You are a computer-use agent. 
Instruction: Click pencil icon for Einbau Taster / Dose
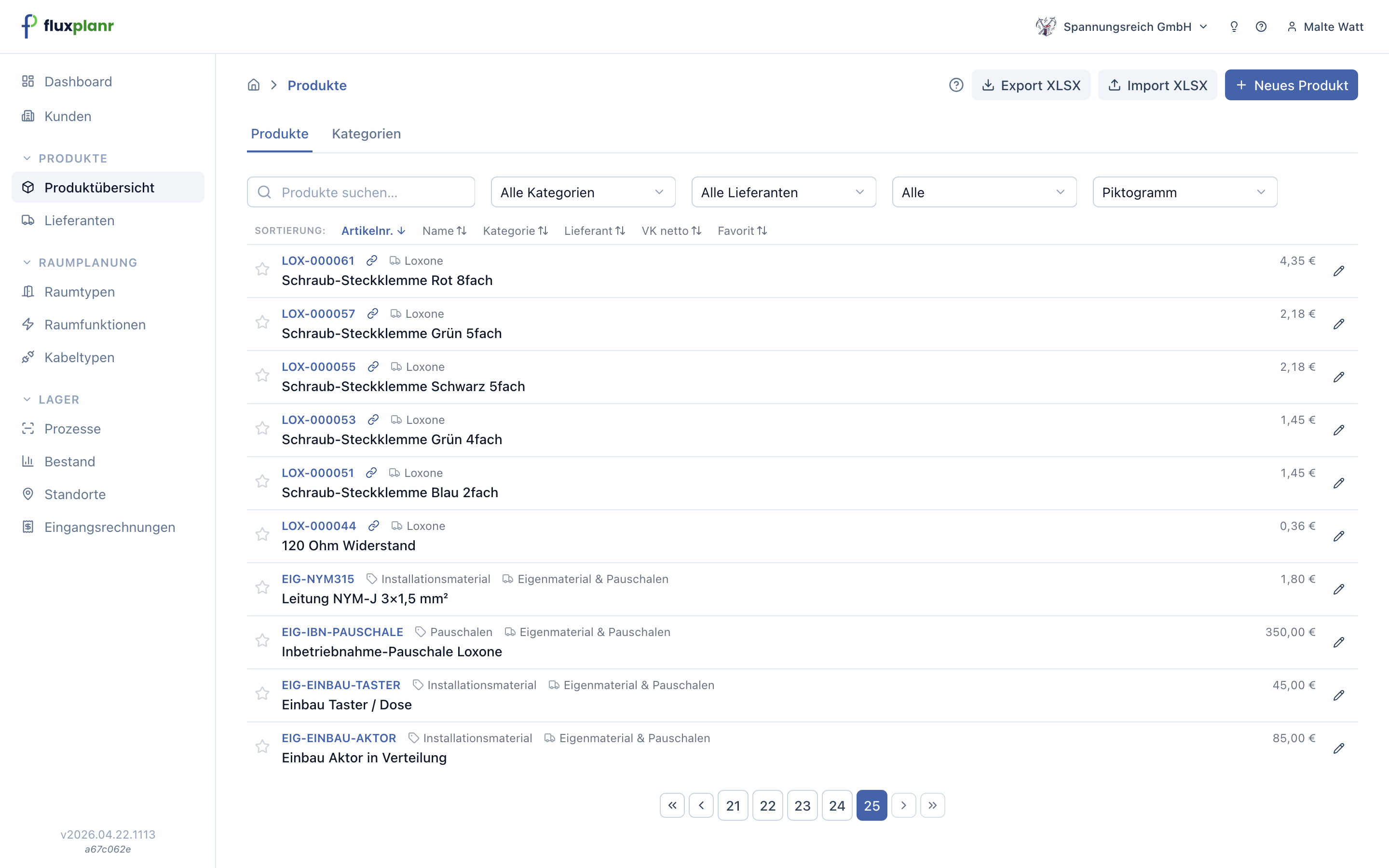[1338, 695]
